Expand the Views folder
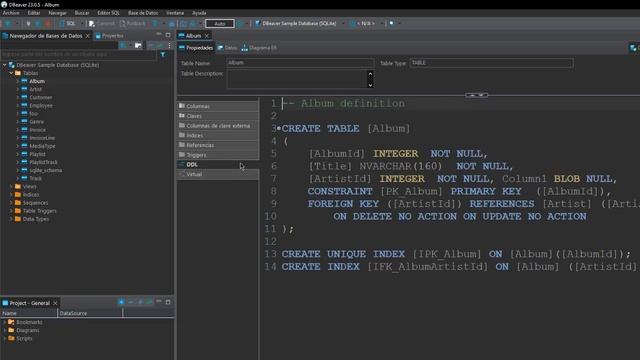Image resolution: width=640 pixels, height=360 pixels. point(11,187)
